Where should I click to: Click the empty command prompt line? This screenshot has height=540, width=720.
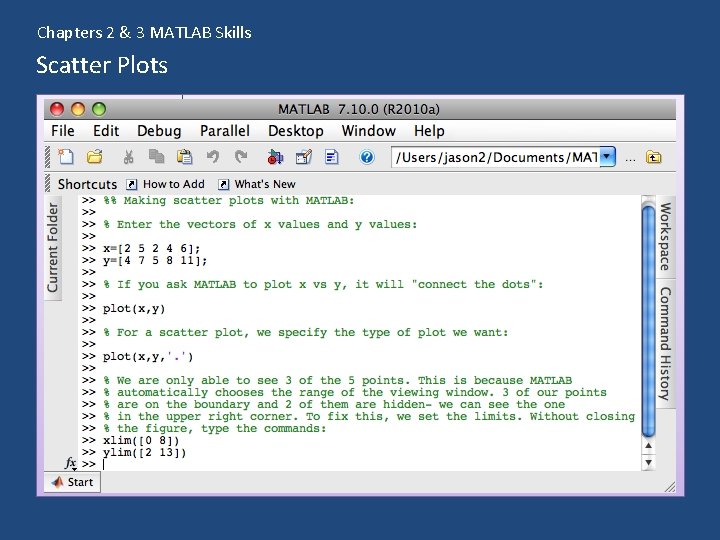[360, 464]
